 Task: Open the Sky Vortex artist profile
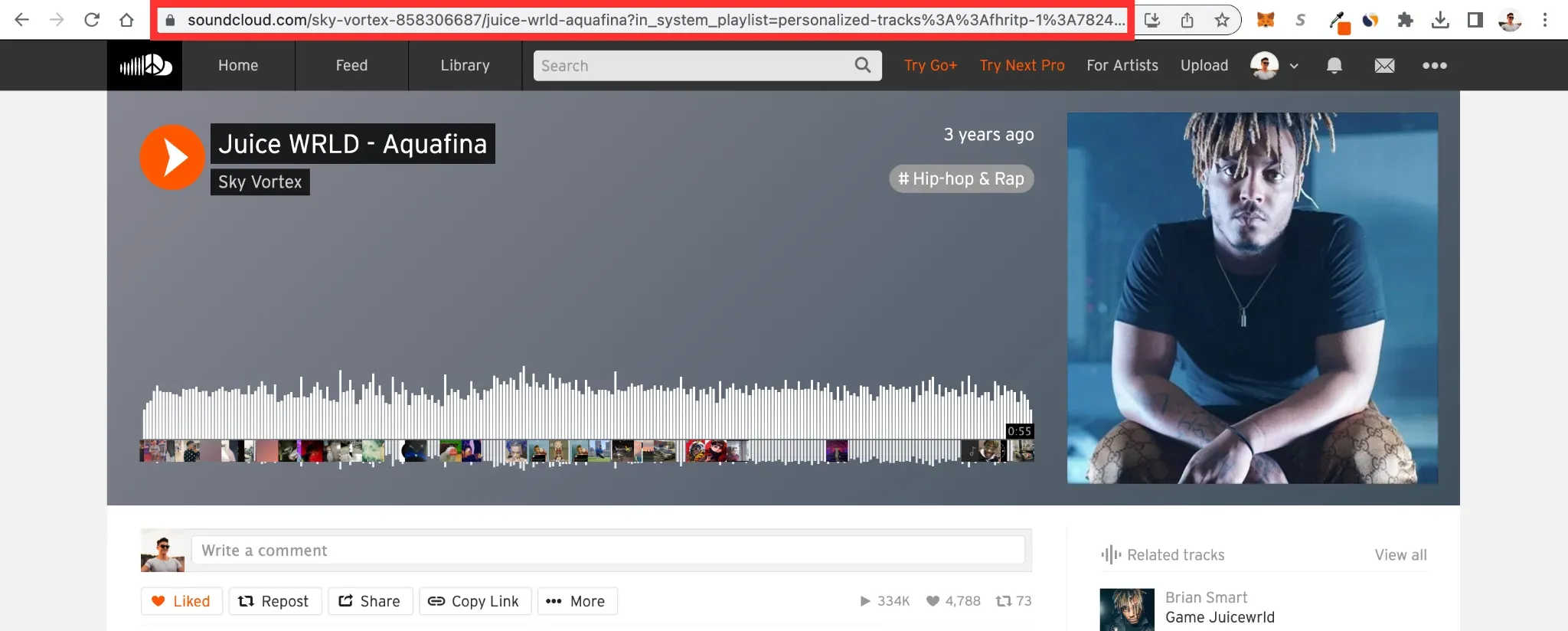tap(260, 181)
